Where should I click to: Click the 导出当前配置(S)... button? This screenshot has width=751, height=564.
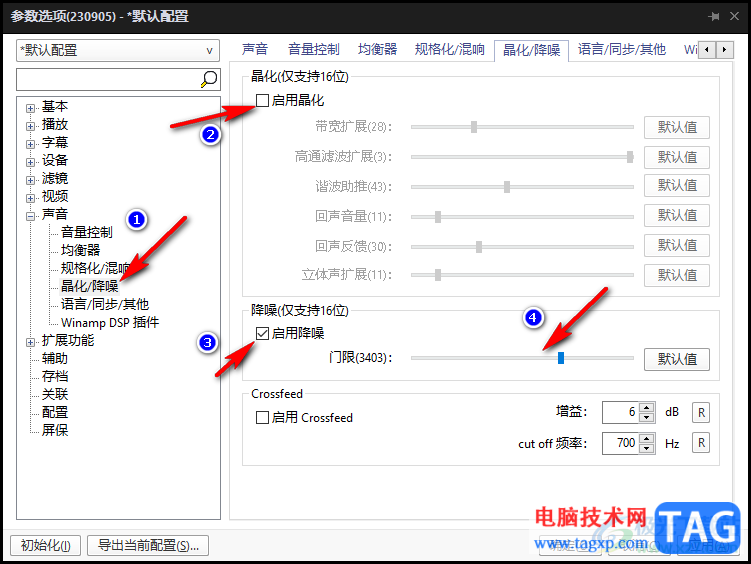(148, 545)
